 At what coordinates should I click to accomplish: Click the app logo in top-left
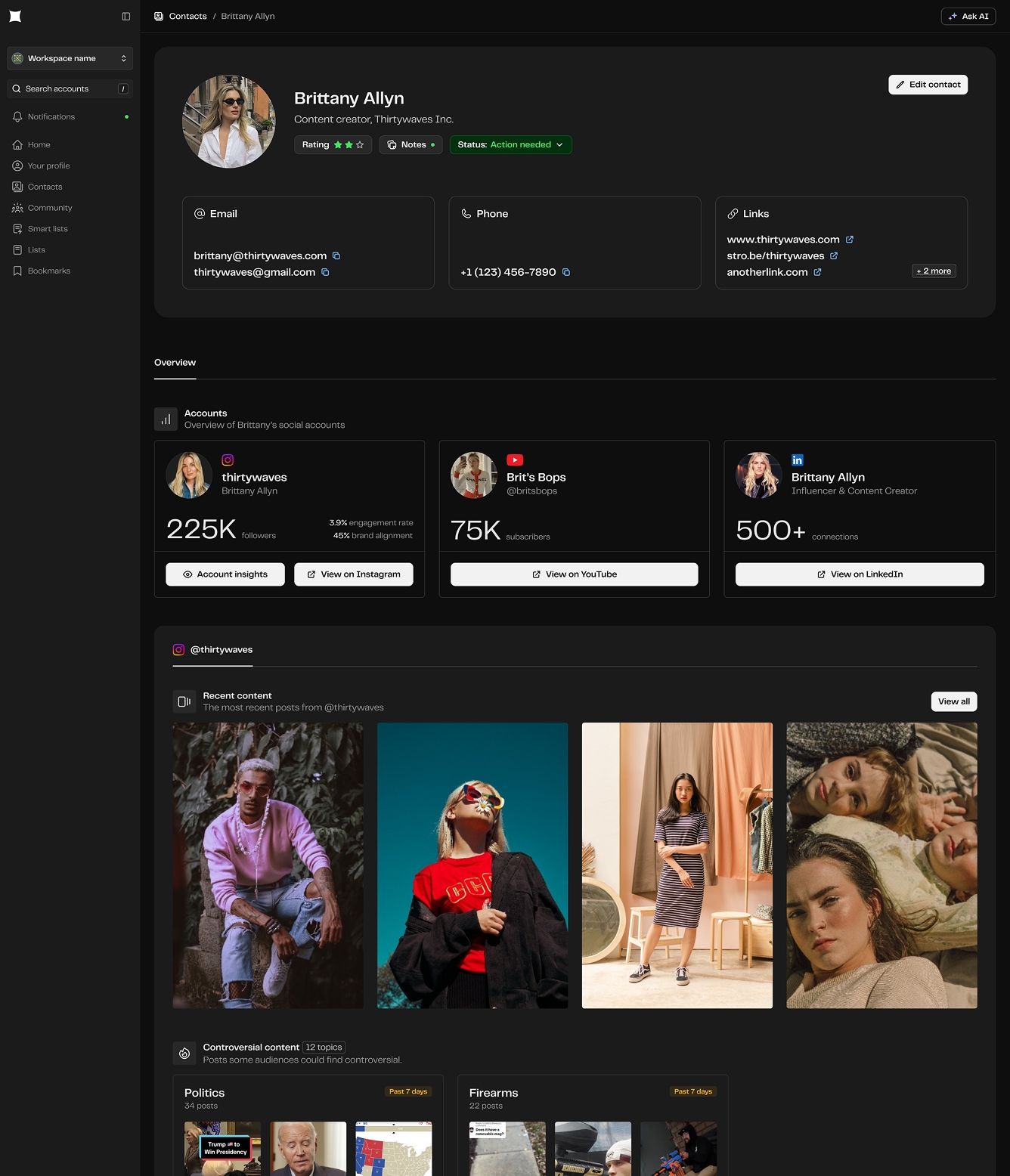click(x=15, y=16)
